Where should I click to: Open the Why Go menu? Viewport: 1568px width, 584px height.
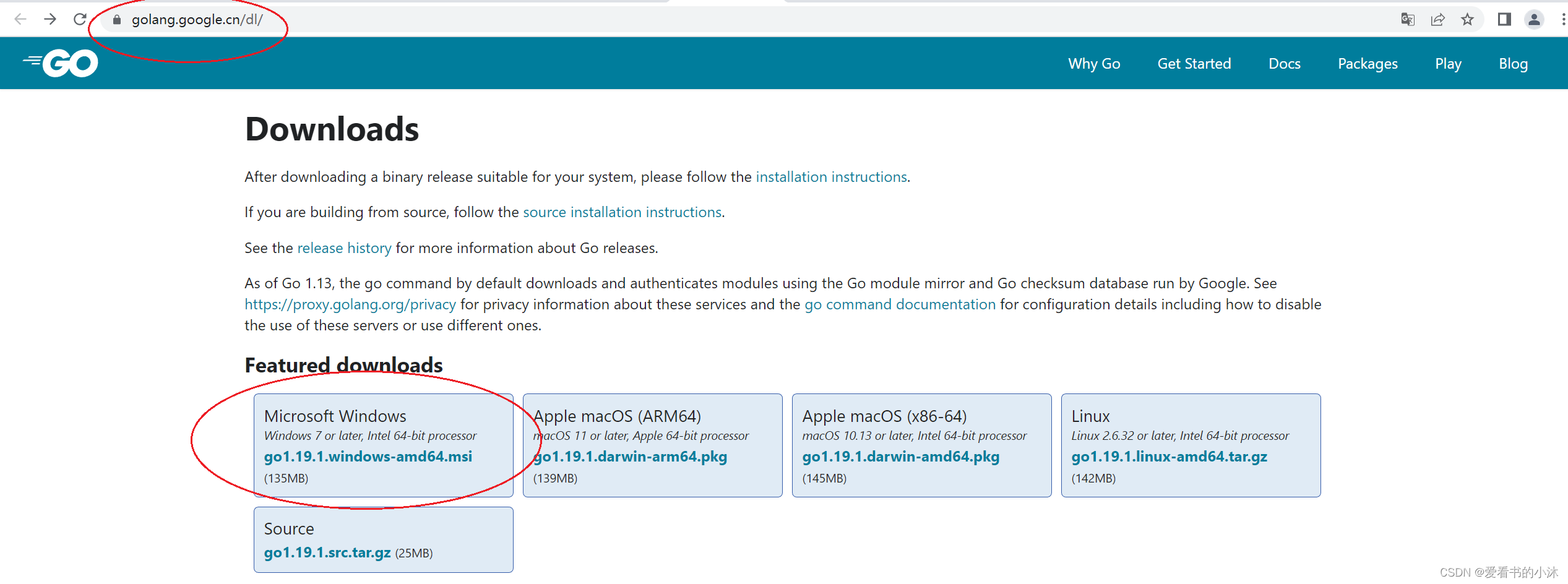1094,64
